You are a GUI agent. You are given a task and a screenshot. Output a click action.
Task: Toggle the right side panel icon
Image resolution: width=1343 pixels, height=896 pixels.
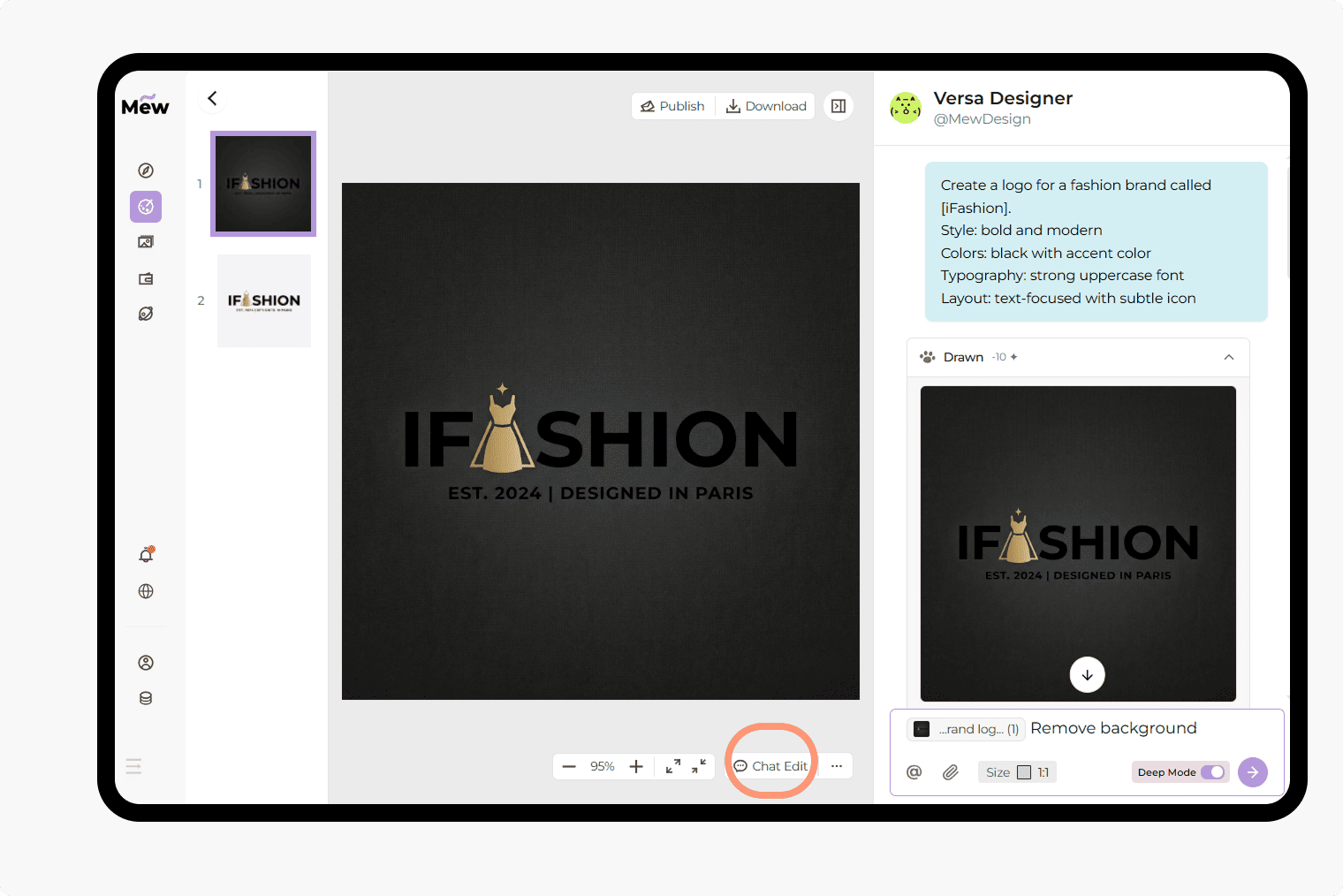(838, 106)
